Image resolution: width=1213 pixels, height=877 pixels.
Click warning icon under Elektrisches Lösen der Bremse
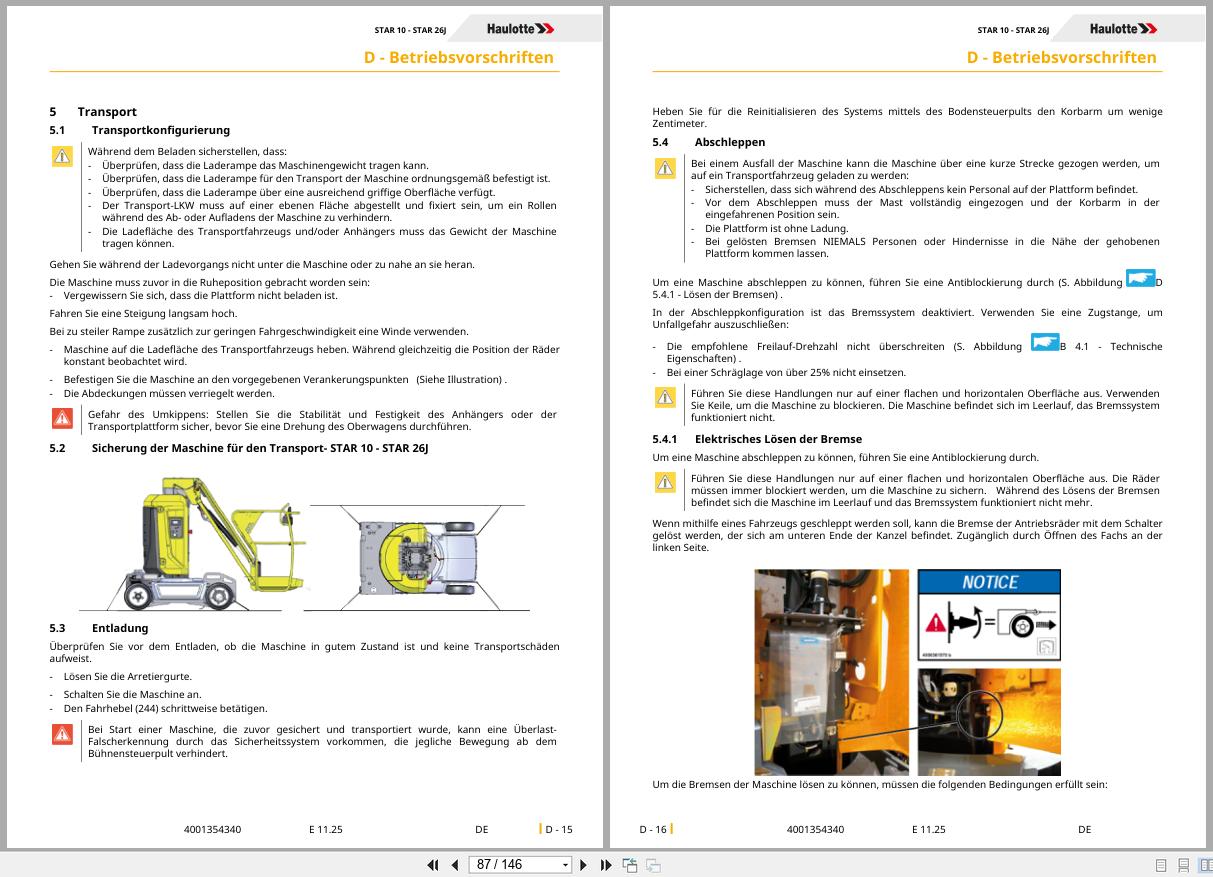[665, 483]
